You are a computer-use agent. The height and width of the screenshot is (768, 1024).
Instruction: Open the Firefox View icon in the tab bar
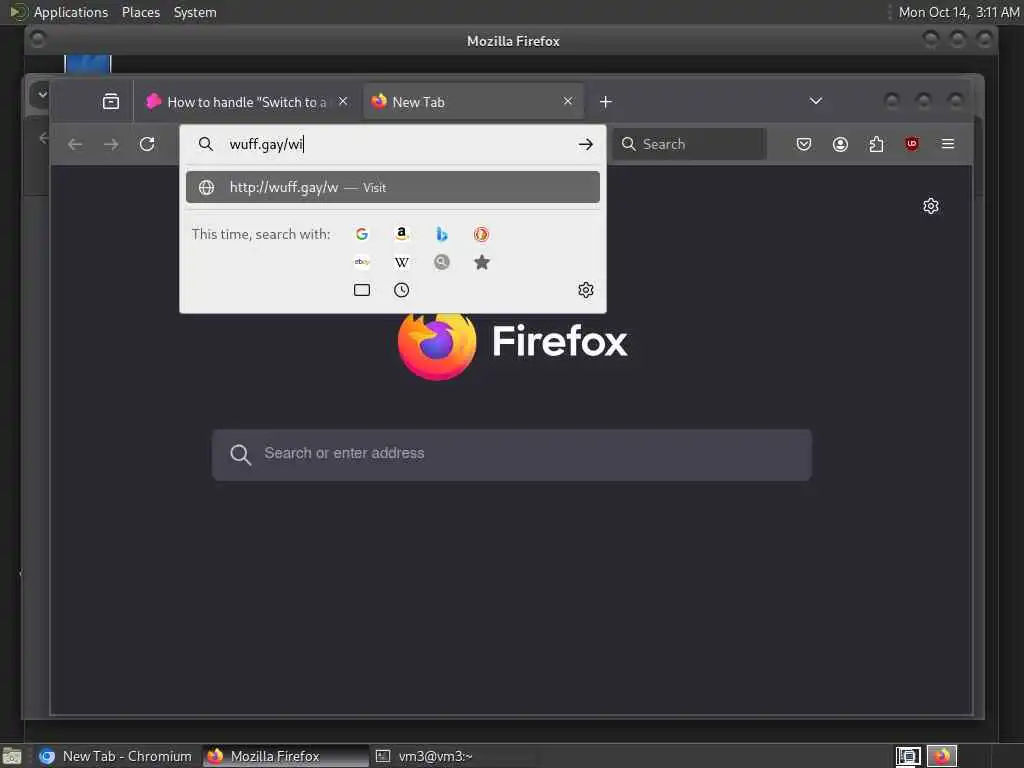tap(111, 101)
